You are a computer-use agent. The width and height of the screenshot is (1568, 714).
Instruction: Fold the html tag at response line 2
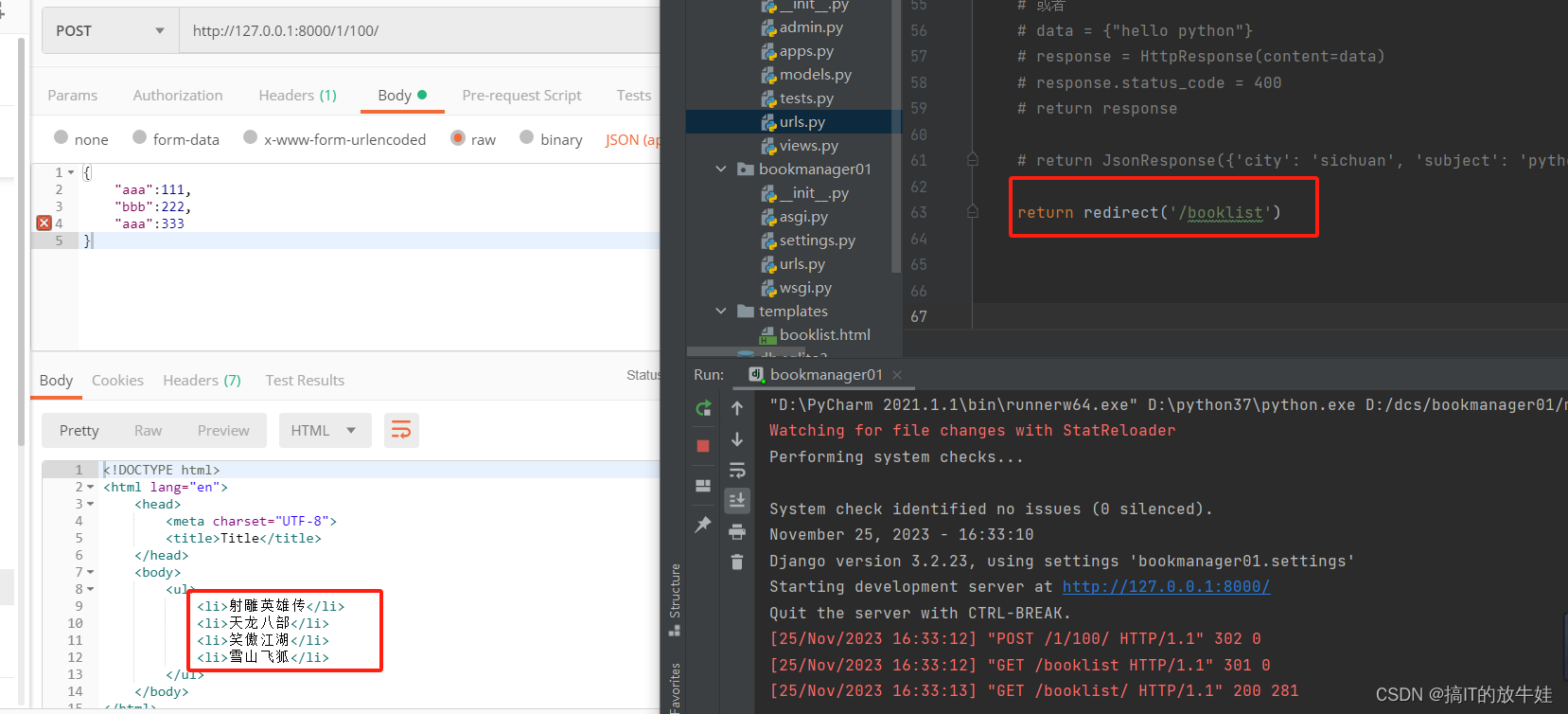(x=90, y=487)
